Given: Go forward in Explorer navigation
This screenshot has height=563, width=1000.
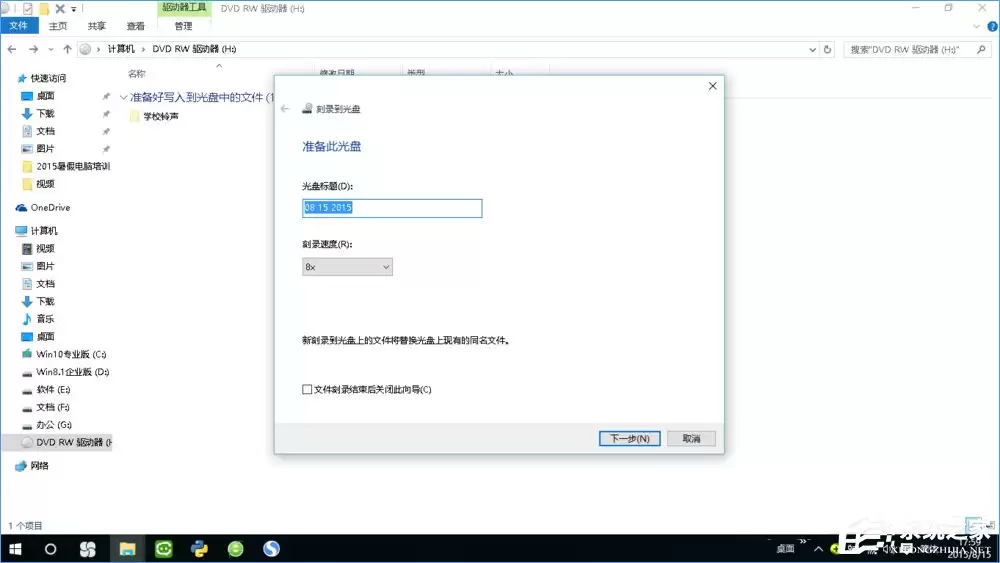Looking at the screenshot, I should click(x=33, y=49).
